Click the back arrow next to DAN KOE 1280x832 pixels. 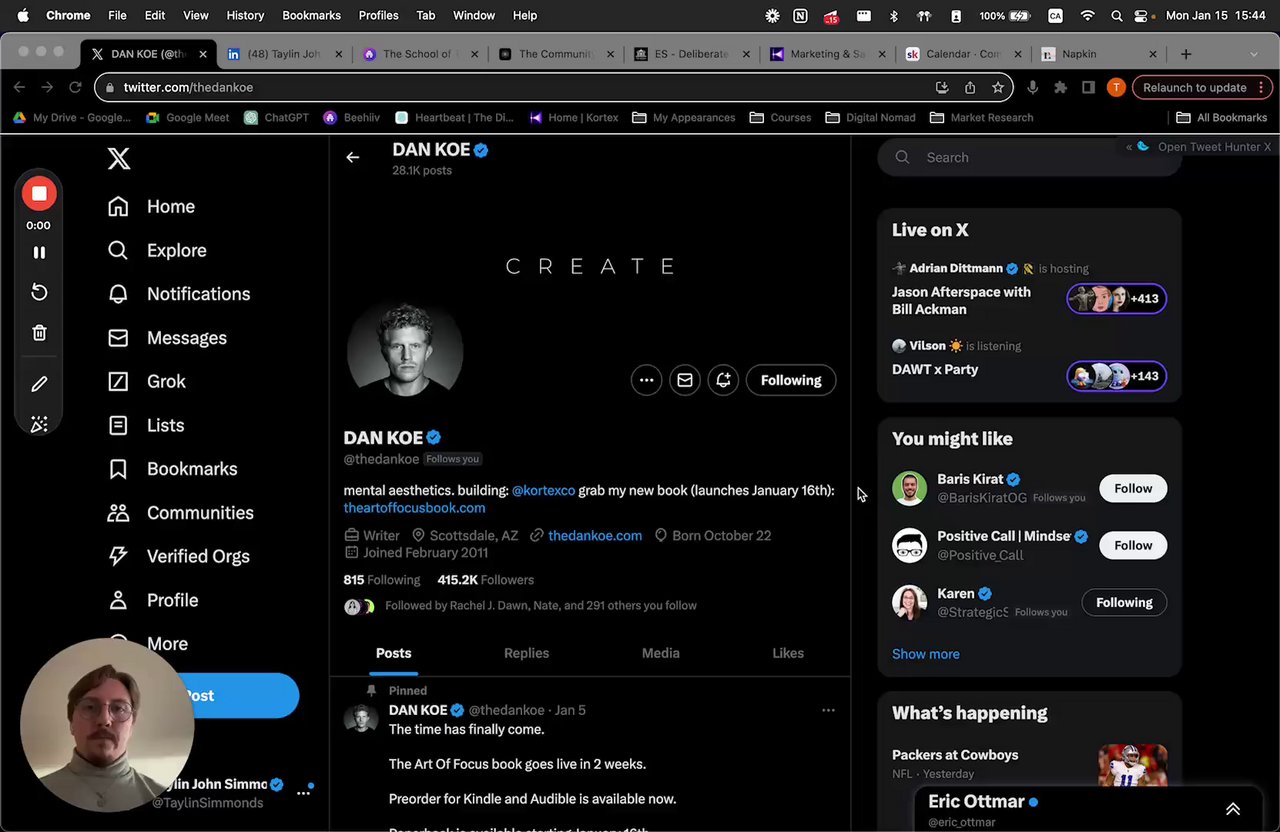[x=352, y=157]
